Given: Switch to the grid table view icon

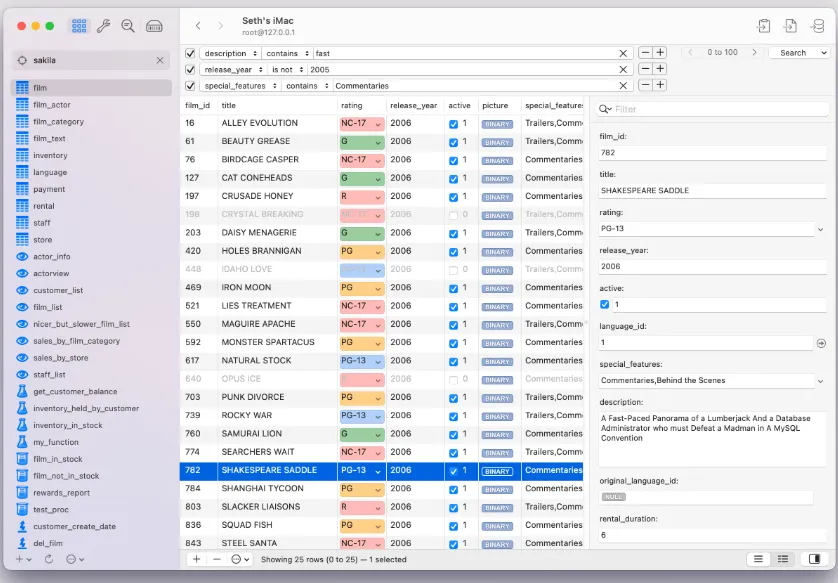Looking at the screenshot, I should point(79,26).
